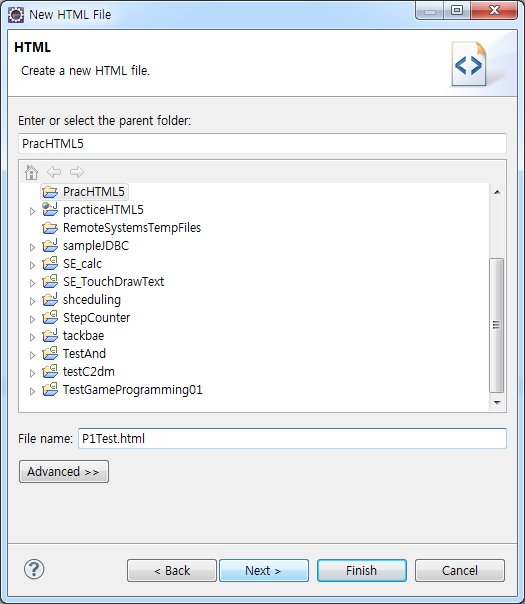Click the Eclipse icon in title bar
This screenshot has height=604, width=525.
(x=16, y=15)
